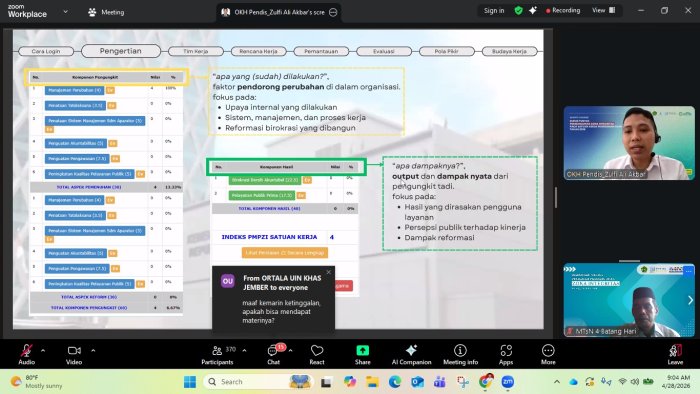This screenshot has height=394, width=700.
Task: Open the clock showing 9:04 AM
Action: (676, 382)
